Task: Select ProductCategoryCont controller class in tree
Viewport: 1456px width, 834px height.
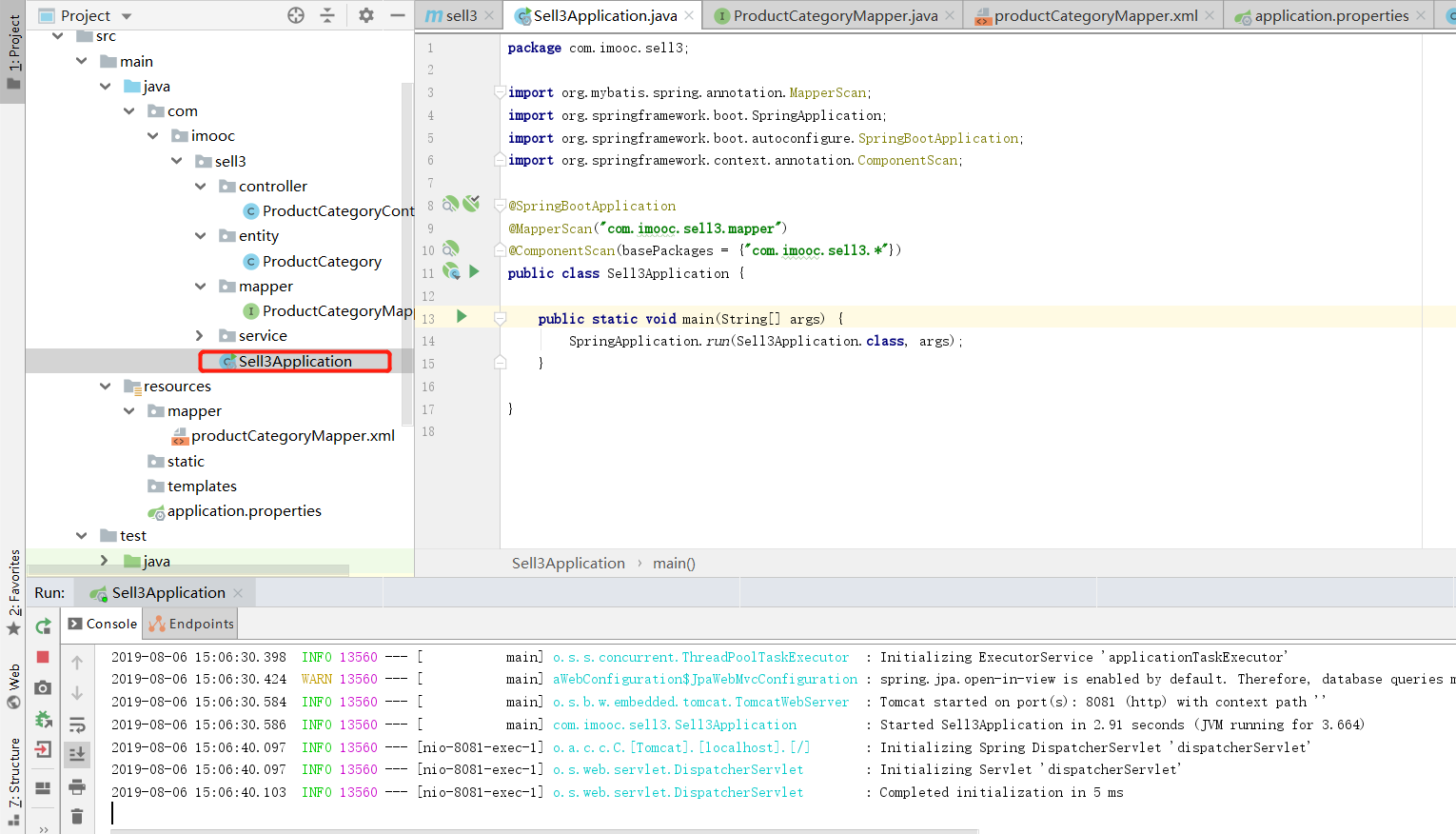Action: tap(328, 210)
